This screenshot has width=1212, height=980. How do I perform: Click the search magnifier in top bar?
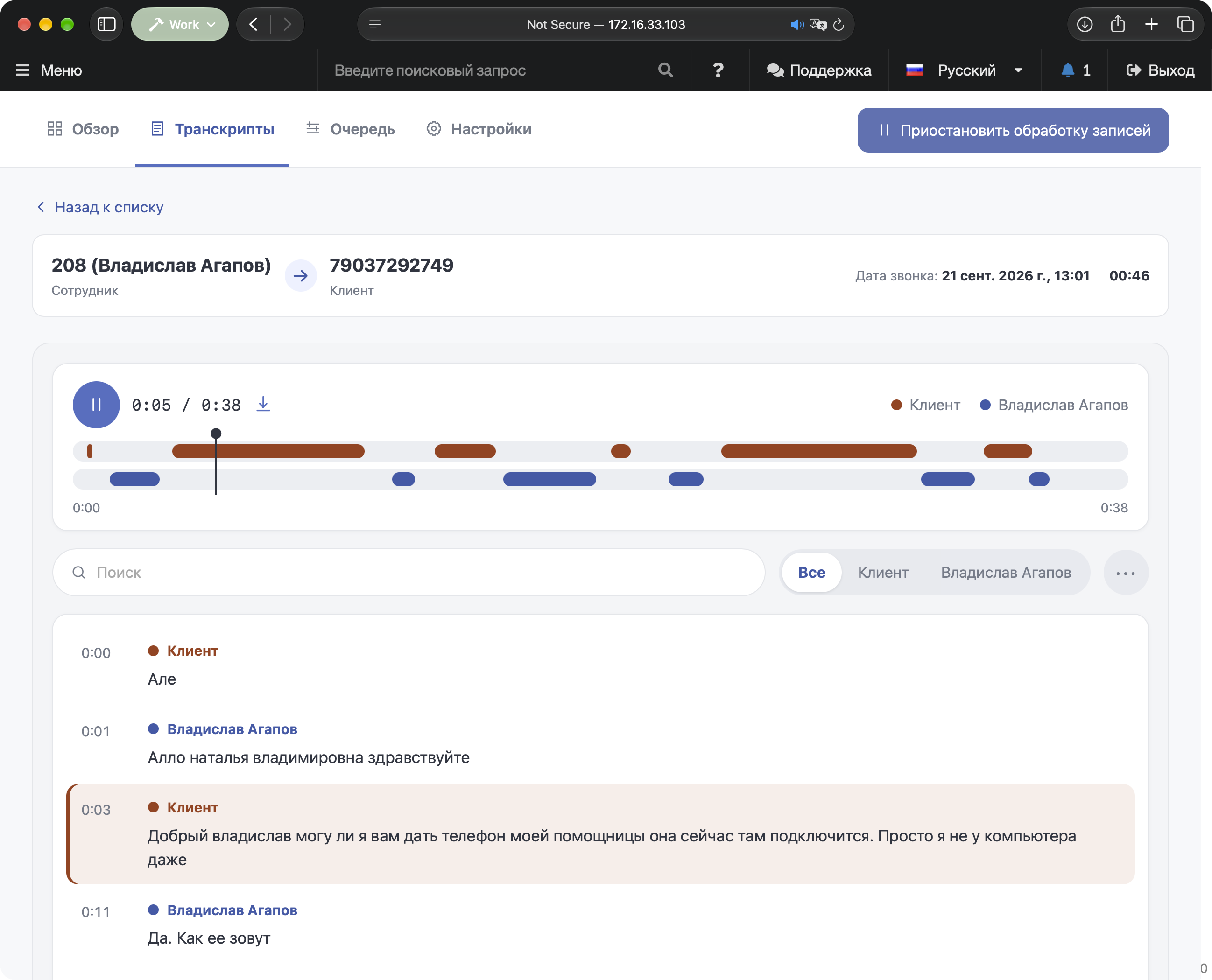pos(665,70)
